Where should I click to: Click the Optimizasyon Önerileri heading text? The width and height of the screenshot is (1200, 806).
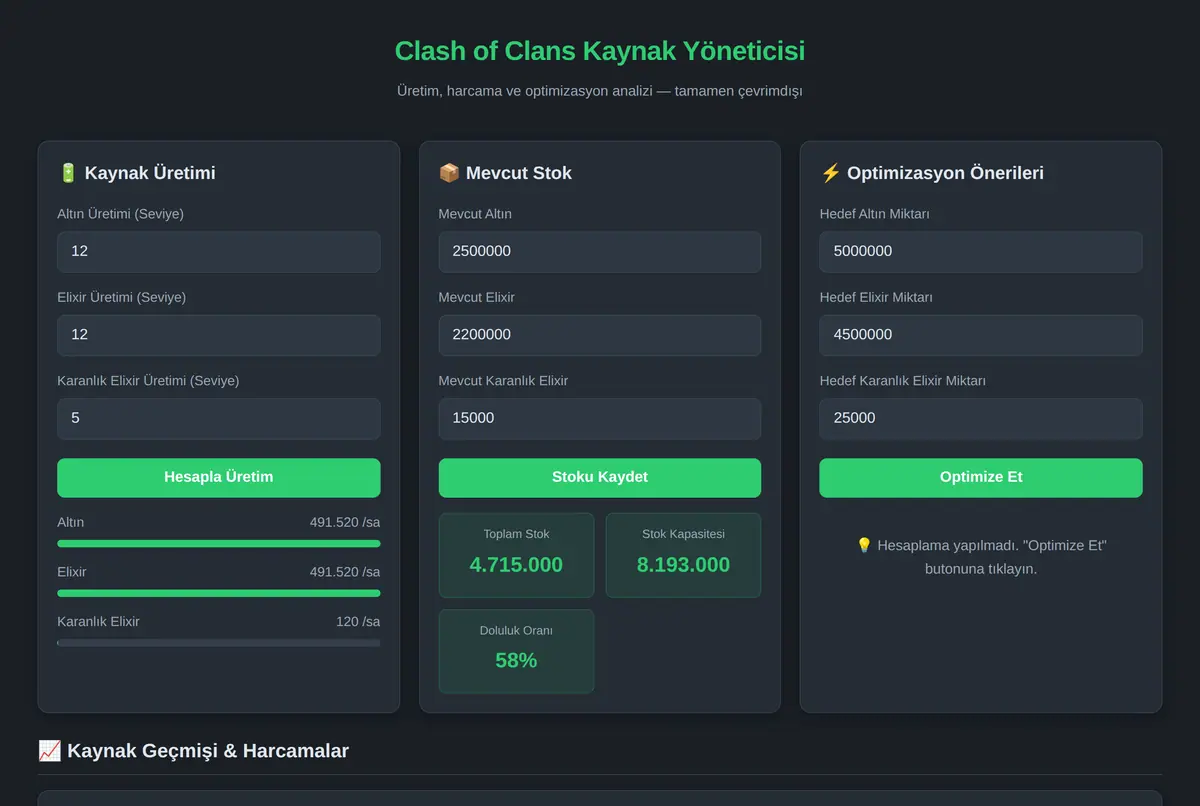point(945,173)
